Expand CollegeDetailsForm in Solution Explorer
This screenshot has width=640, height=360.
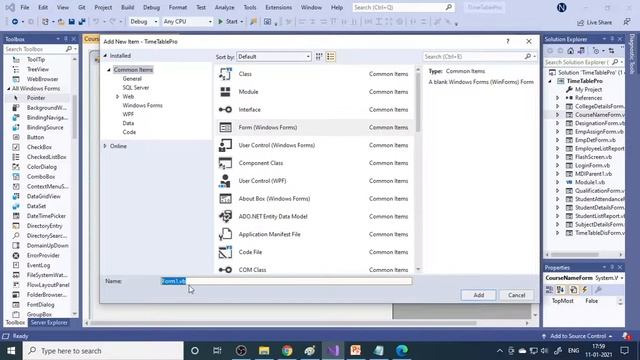(558, 107)
